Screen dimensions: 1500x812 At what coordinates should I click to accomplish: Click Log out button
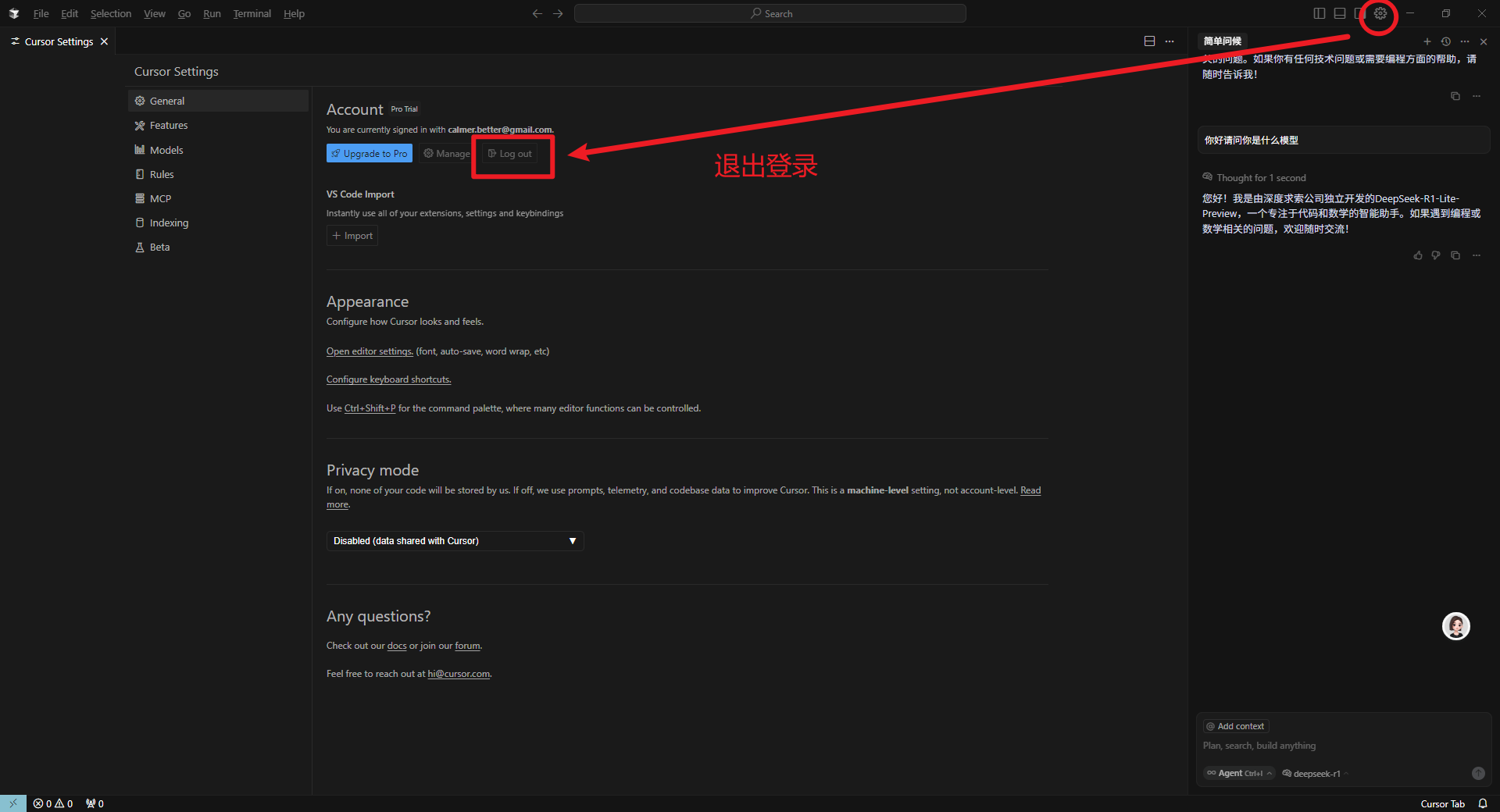pos(509,154)
